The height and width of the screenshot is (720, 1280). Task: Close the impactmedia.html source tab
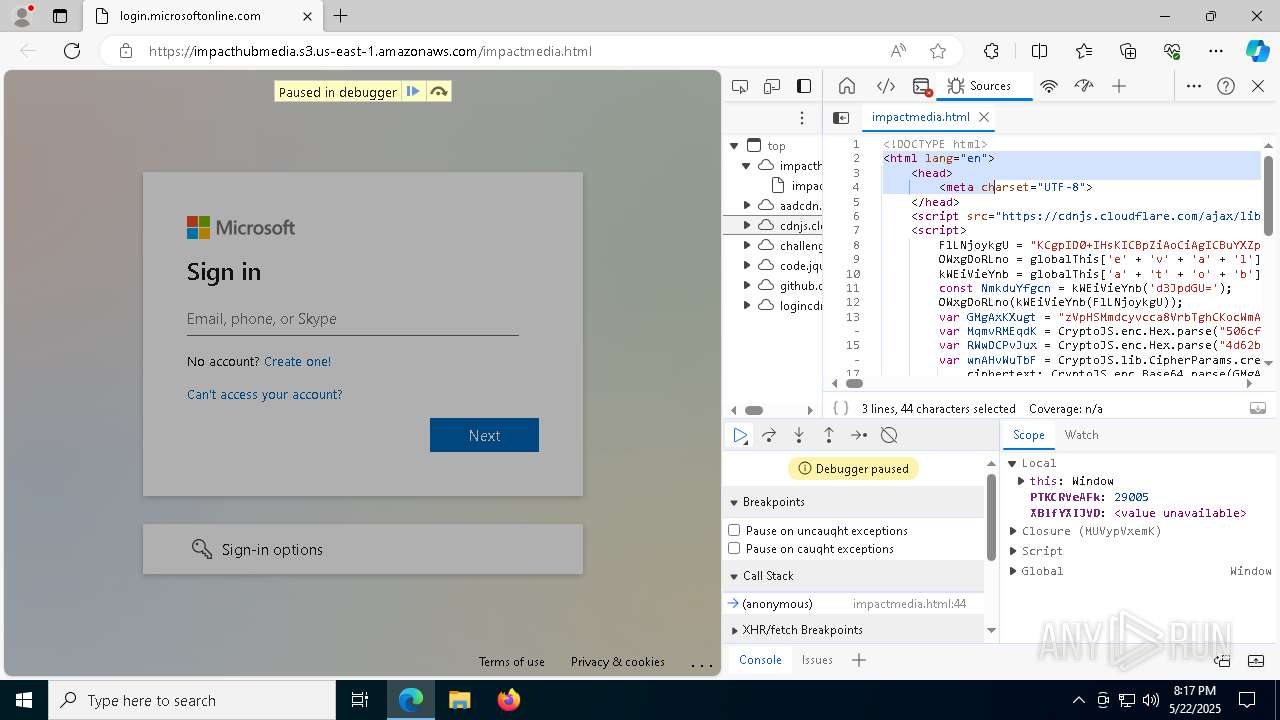[984, 117]
